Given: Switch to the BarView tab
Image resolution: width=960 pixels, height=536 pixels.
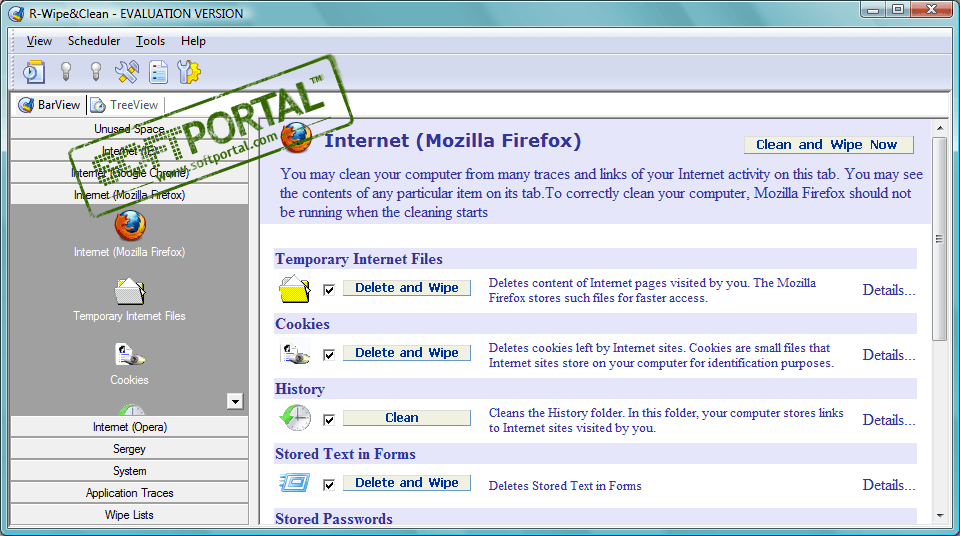Looking at the screenshot, I should pyautogui.click(x=50, y=105).
